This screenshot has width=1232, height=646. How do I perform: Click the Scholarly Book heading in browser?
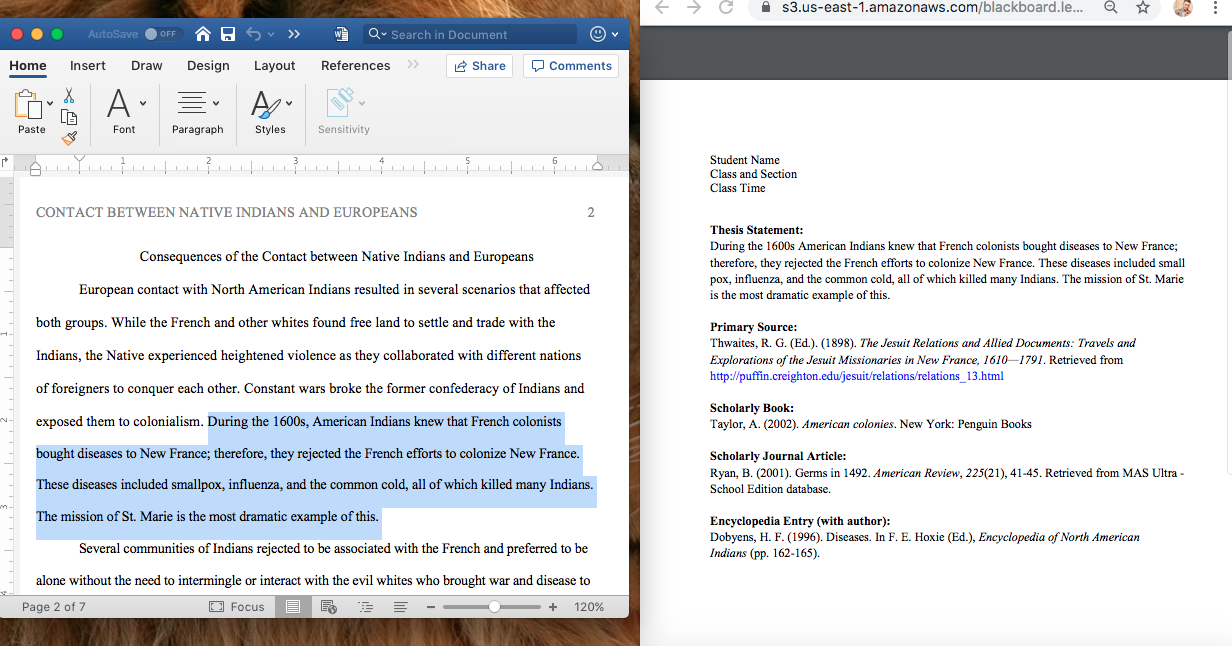click(752, 408)
